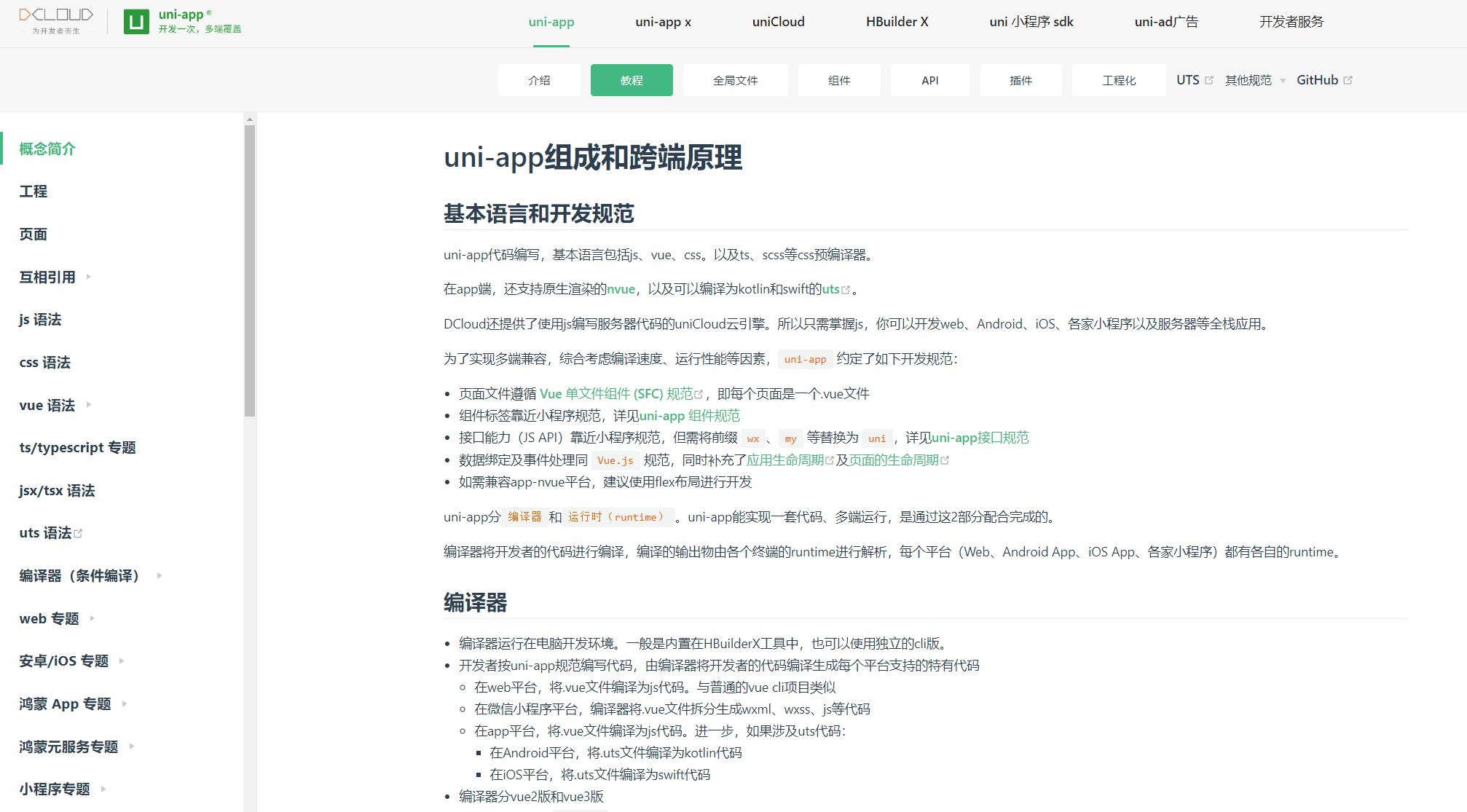Open the GitHub link
The image size is (1467, 812).
click(x=1317, y=80)
